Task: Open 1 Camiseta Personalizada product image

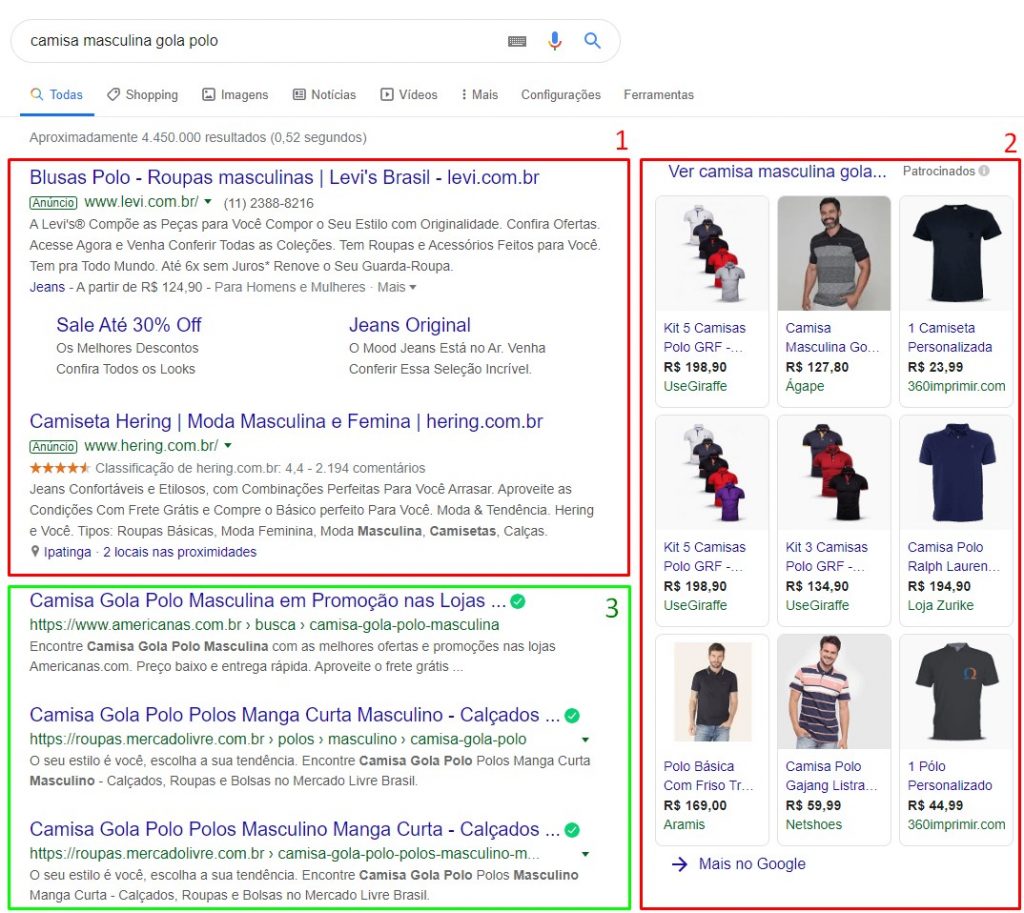Action: (x=956, y=253)
